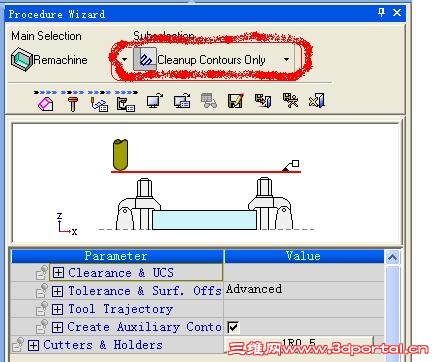The height and width of the screenshot is (362, 448).
Task: Click the Remachine label text
Action: pos(60,60)
